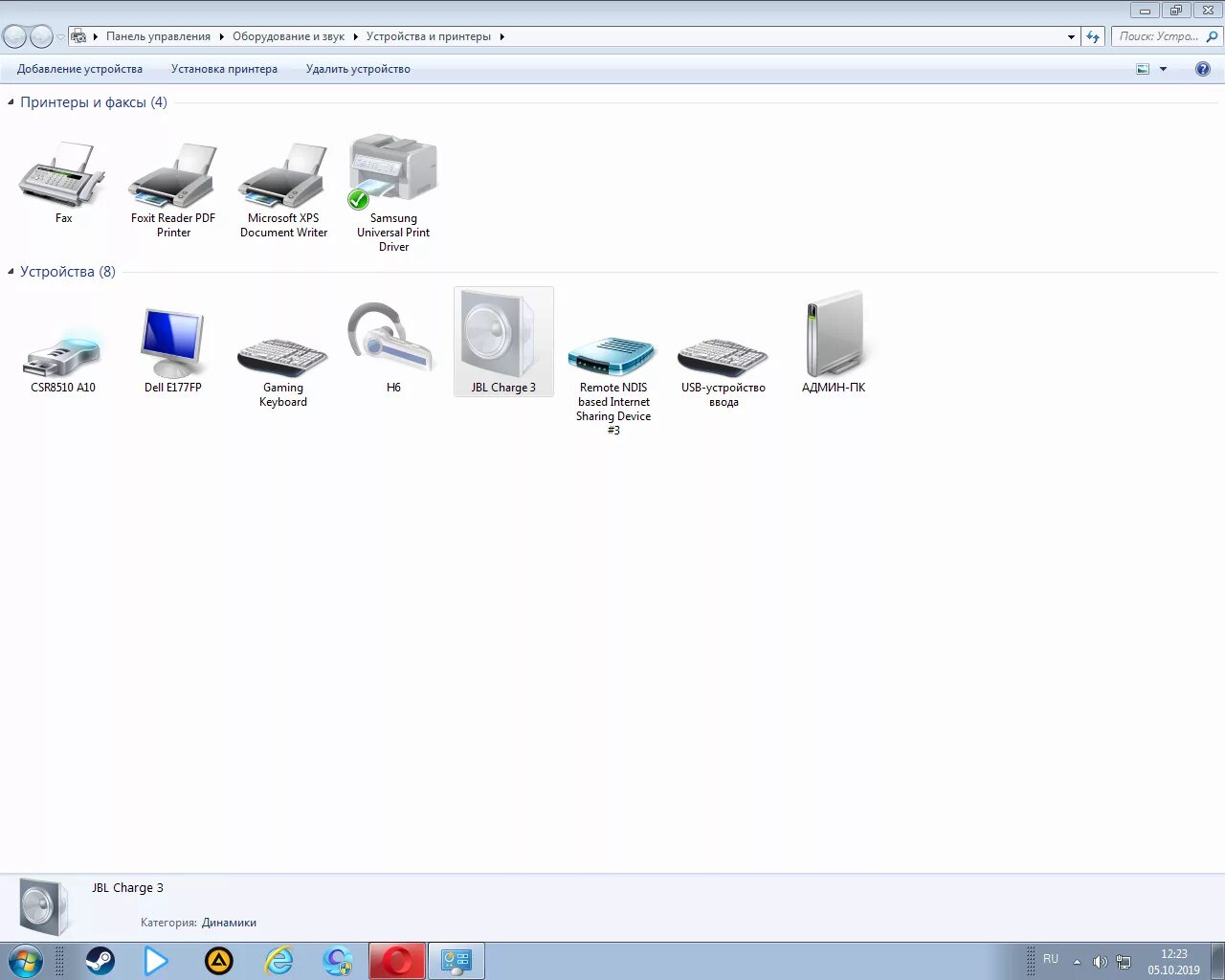Click Удалить устройство toolbar command
The width and height of the screenshot is (1225, 980).
coord(358,69)
